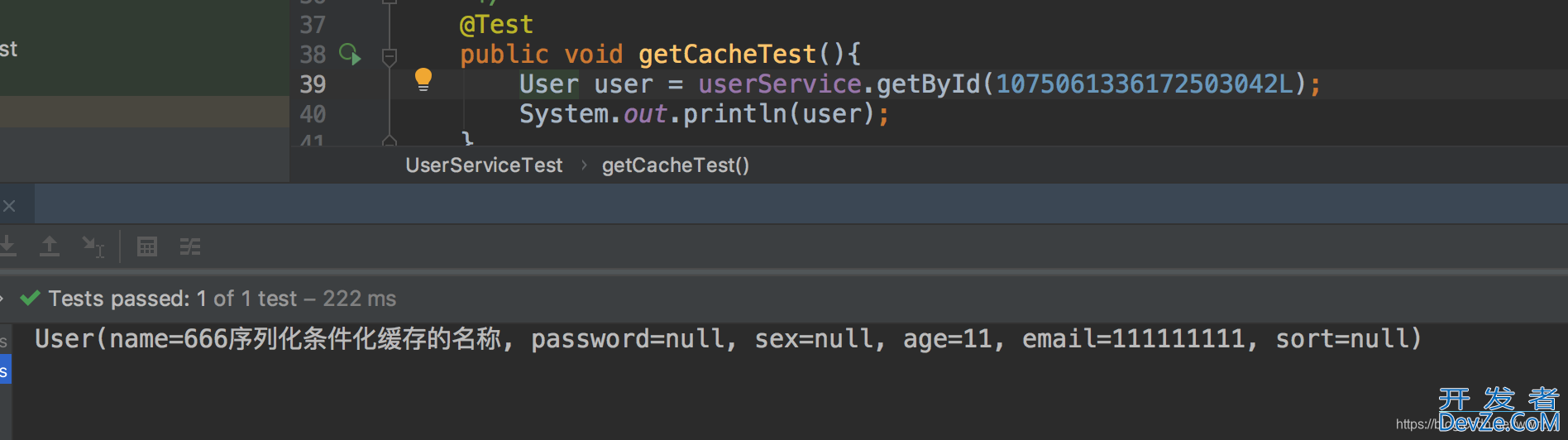The height and width of the screenshot is (440, 1568).
Task: Close the run tab with the X
Action: [x=9, y=206]
